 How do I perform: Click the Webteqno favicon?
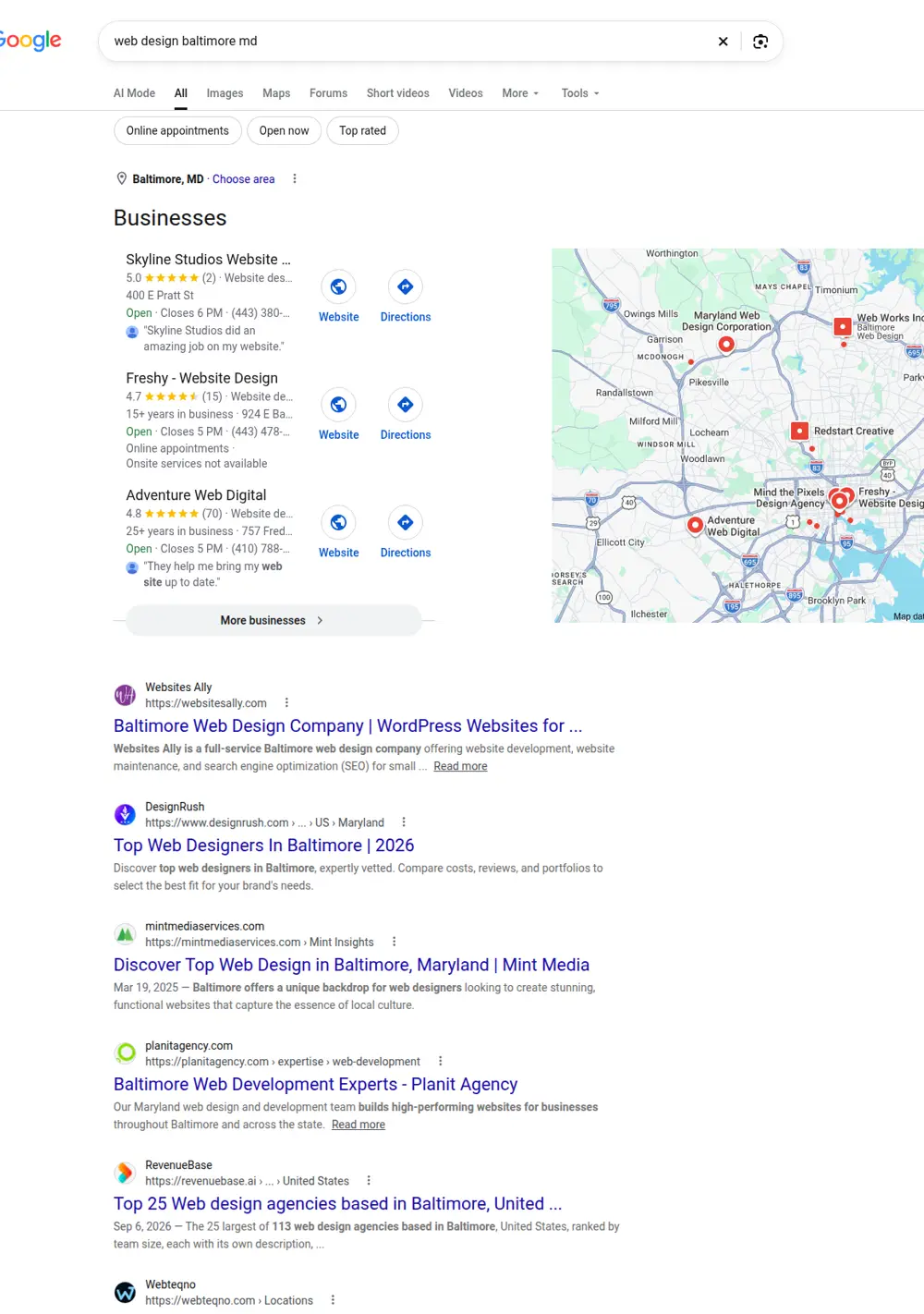click(x=125, y=1292)
